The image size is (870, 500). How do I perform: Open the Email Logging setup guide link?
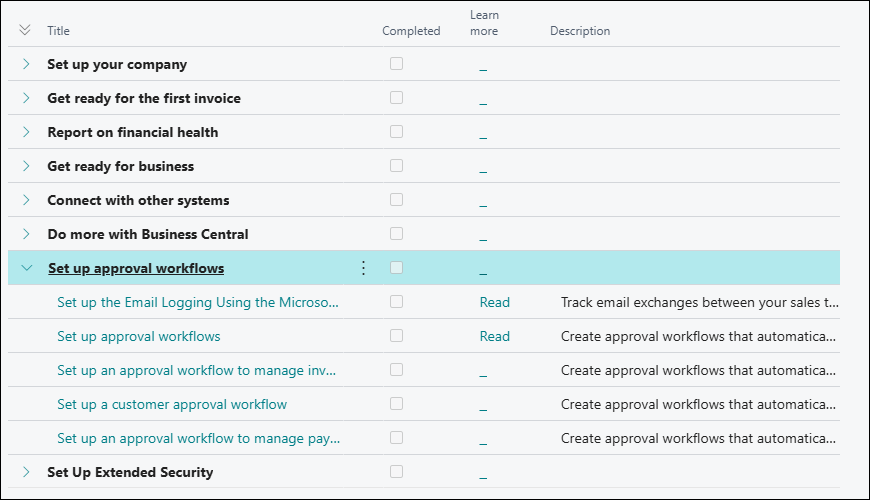(198, 302)
